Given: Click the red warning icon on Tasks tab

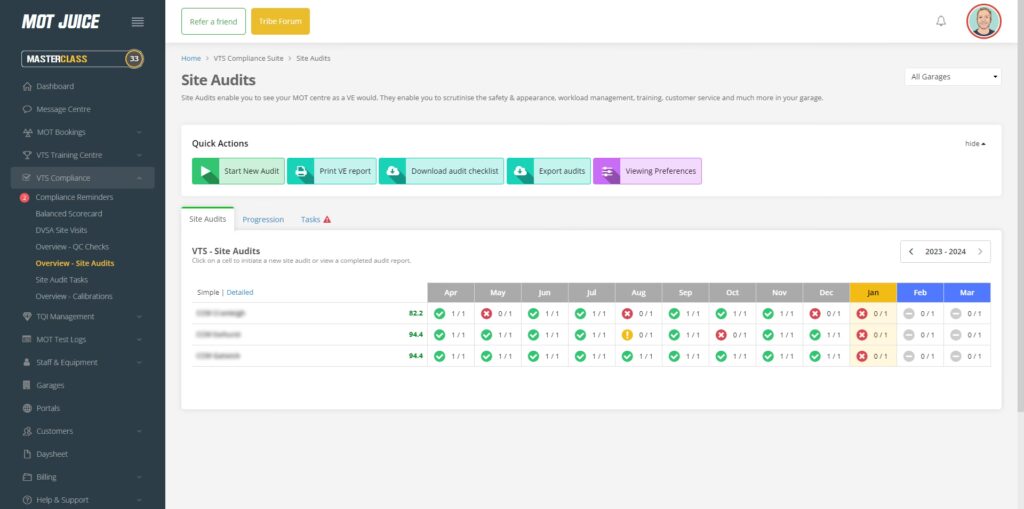Looking at the screenshot, I should coord(327,219).
